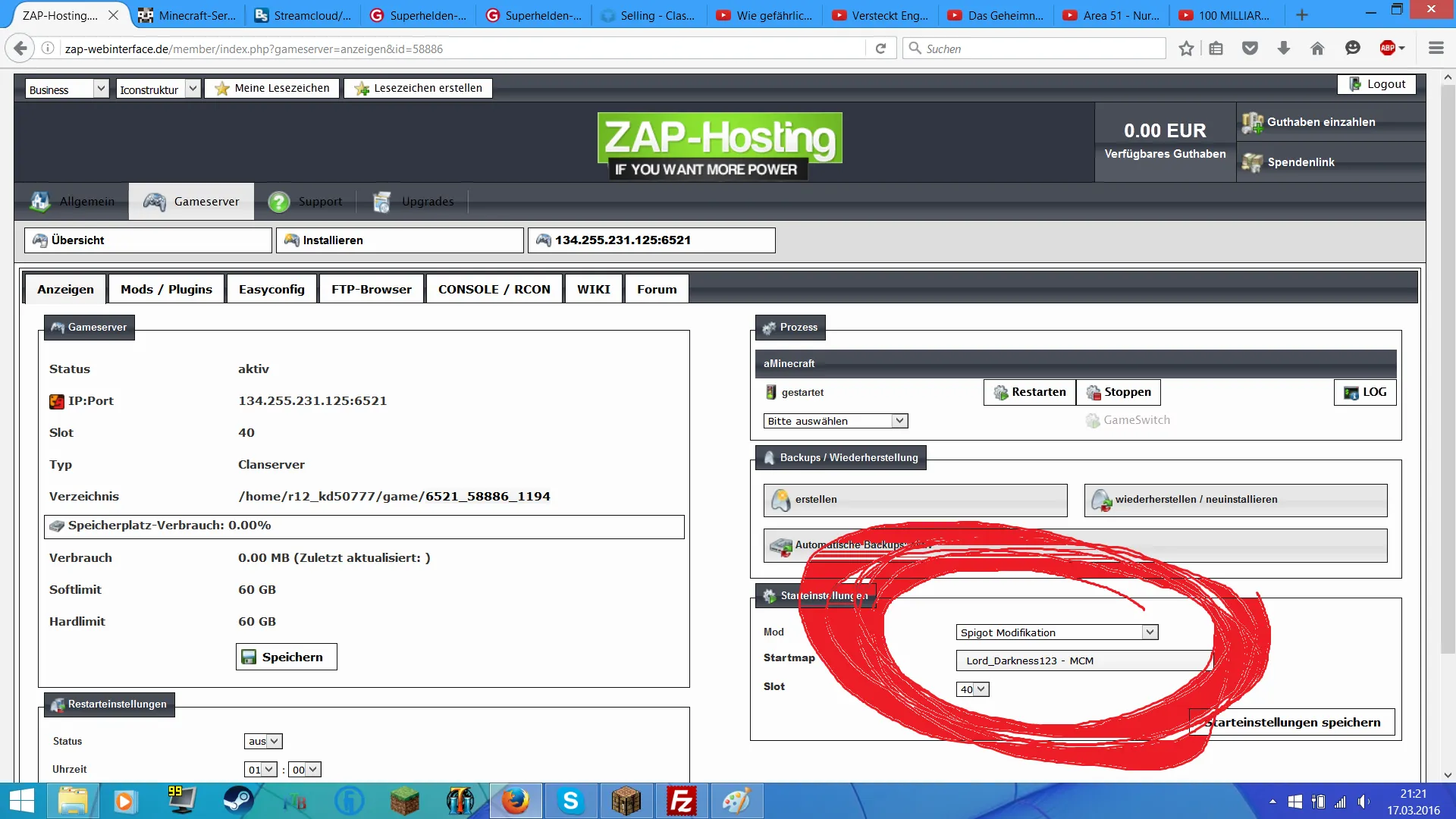Open the Firefox hamburger menu
Screen dimensions: 1456x819
[1436, 49]
